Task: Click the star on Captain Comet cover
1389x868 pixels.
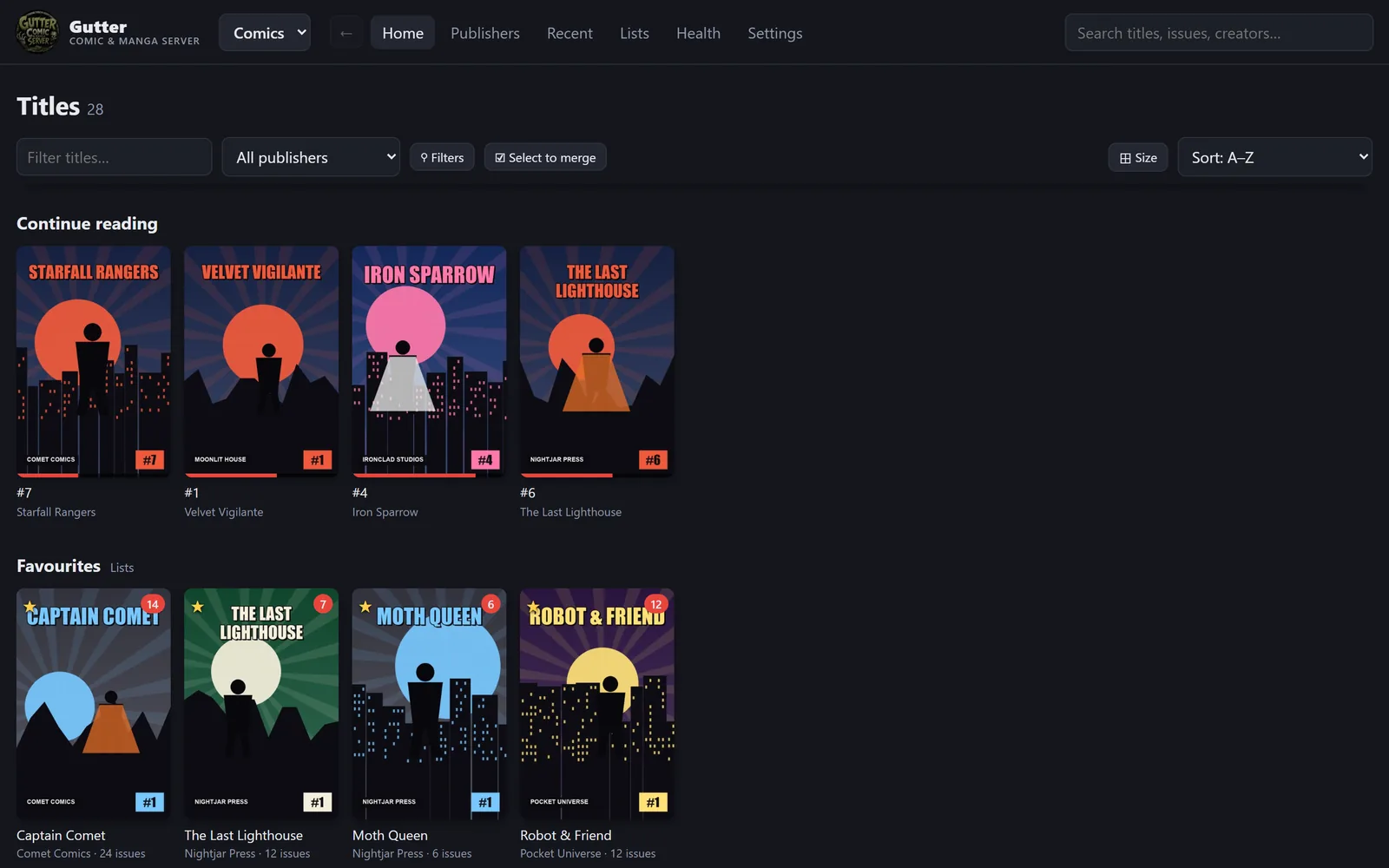Action: pyautogui.click(x=30, y=607)
